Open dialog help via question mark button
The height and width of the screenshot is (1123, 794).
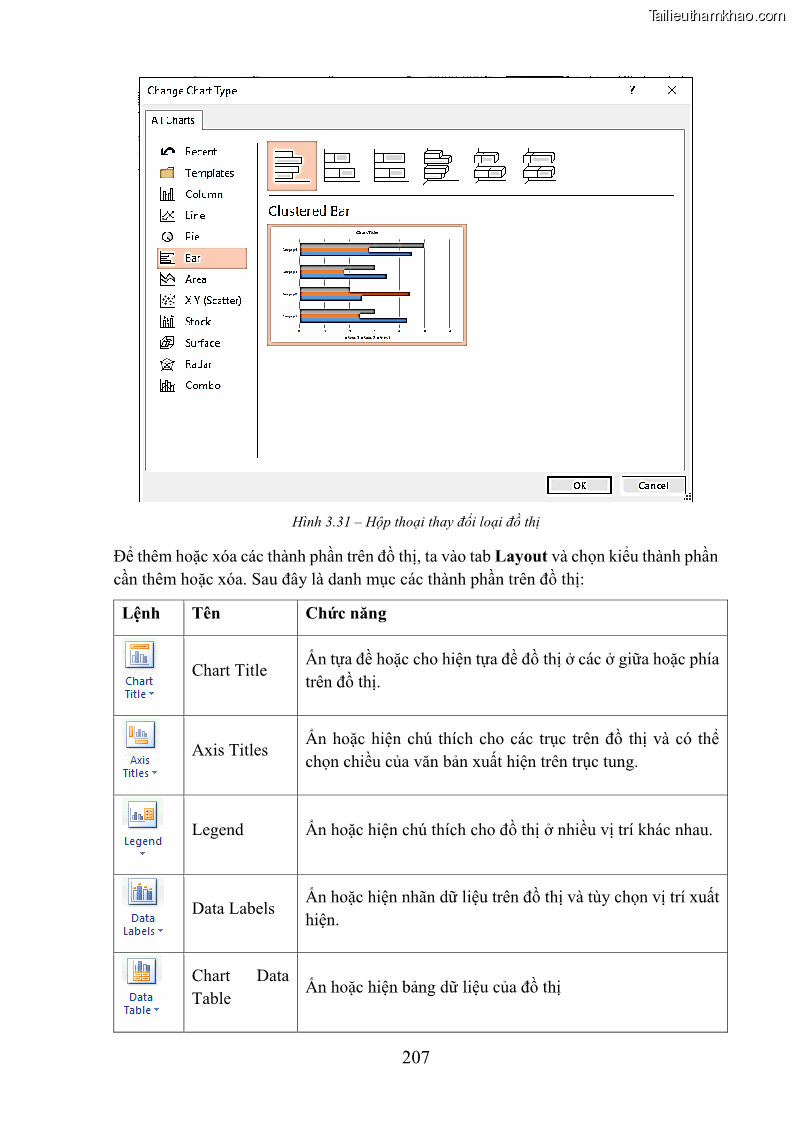(632, 90)
